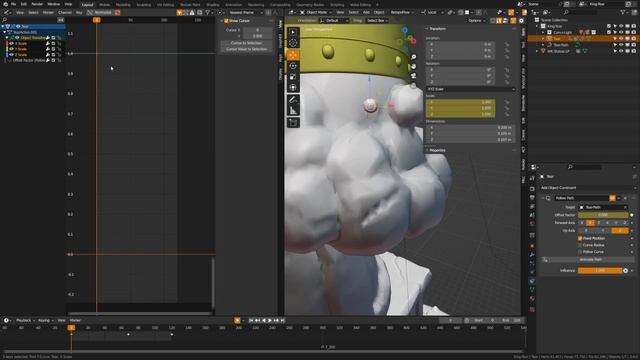Open the File menu

pyautogui.click(x=13, y=4)
